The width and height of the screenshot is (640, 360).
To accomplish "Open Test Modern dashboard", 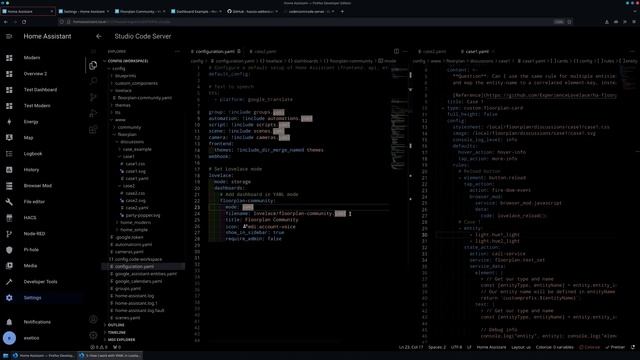I will point(37,106).
